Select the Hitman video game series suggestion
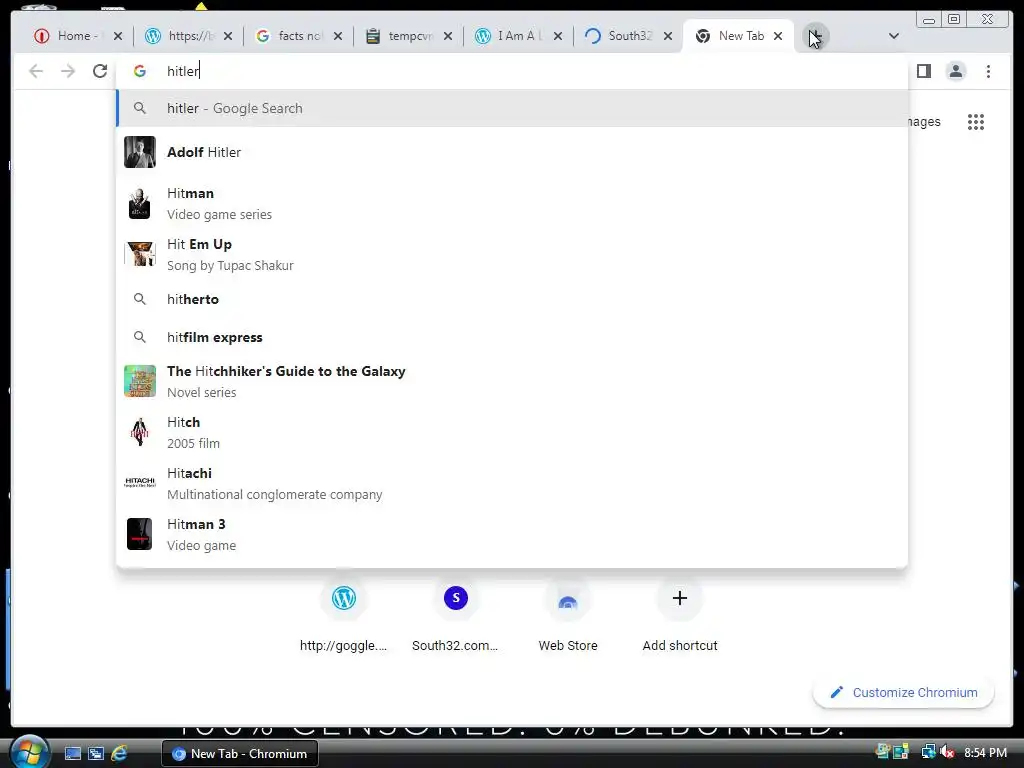This screenshot has width=1024, height=768. pyautogui.click(x=512, y=204)
